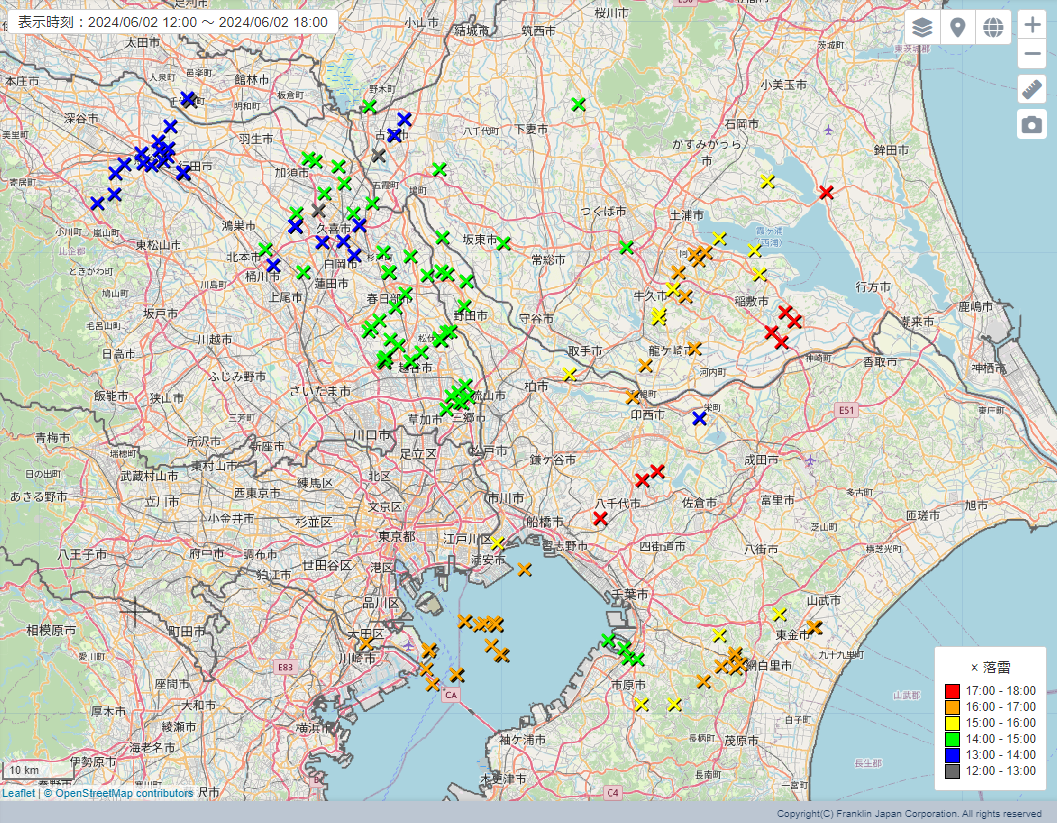Zoom out using the minus button

1032,54
